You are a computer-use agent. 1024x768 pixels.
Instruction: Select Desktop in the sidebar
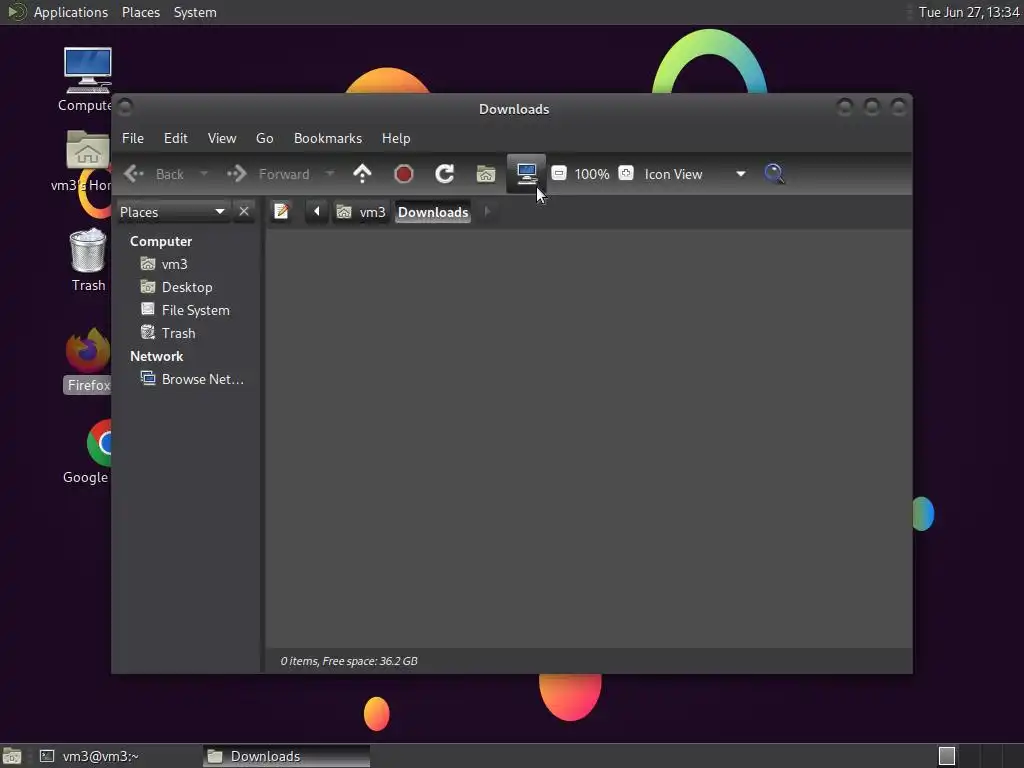coord(189,287)
